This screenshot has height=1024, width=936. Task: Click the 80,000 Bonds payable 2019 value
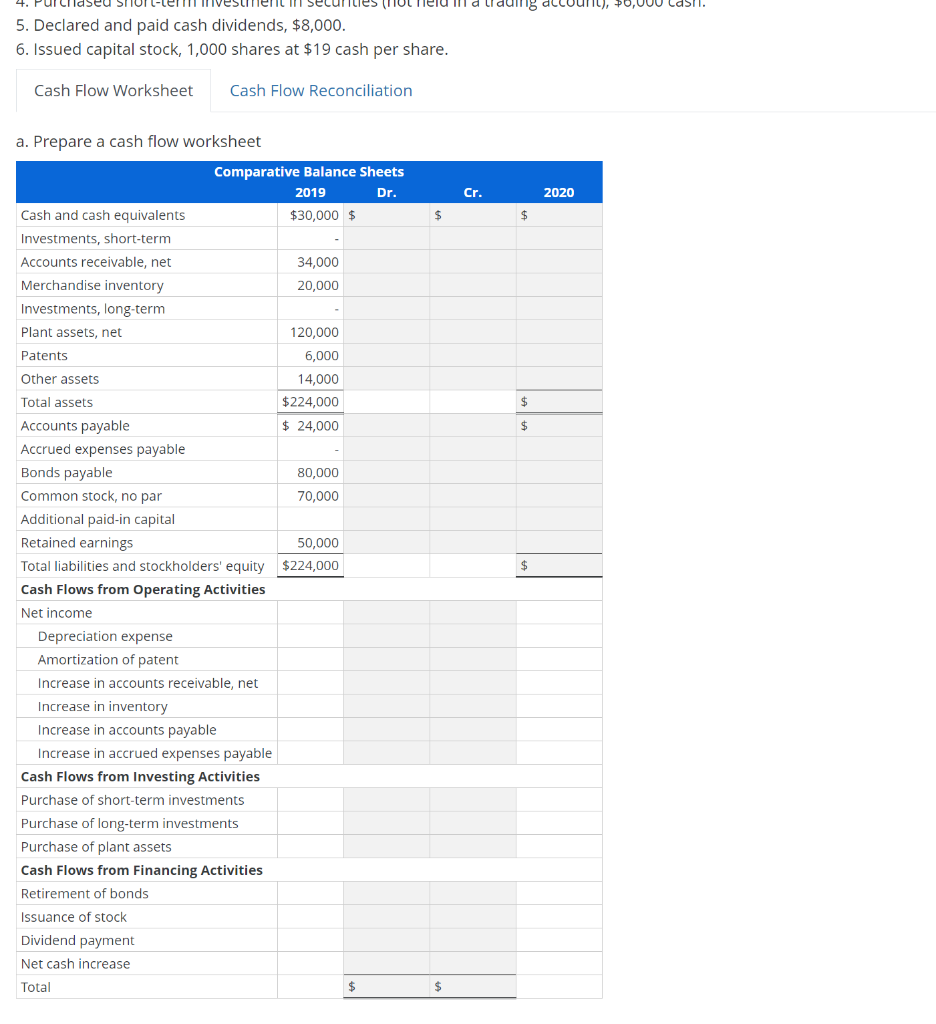[x=318, y=472]
